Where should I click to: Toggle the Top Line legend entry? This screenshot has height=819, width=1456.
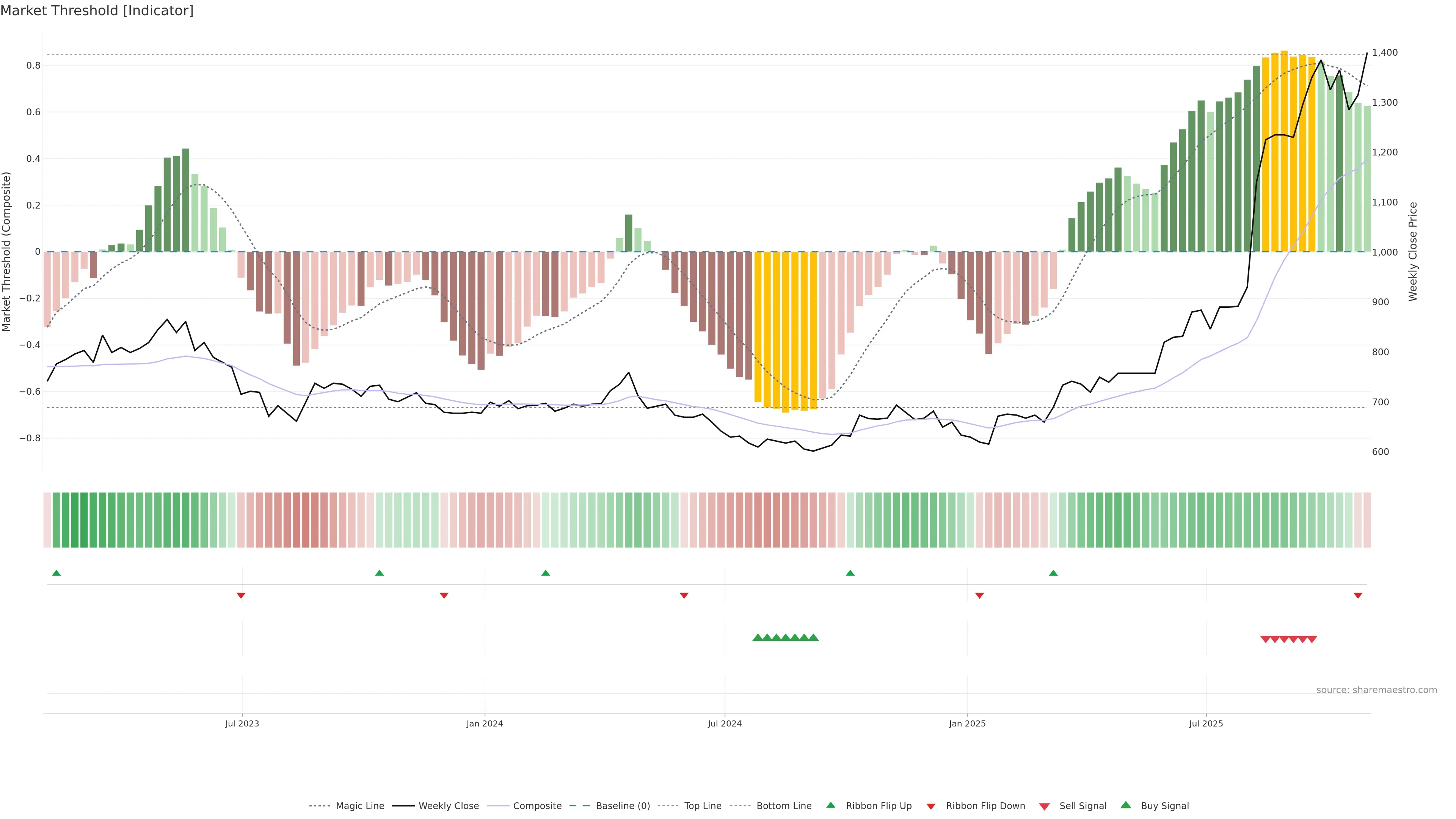703,806
